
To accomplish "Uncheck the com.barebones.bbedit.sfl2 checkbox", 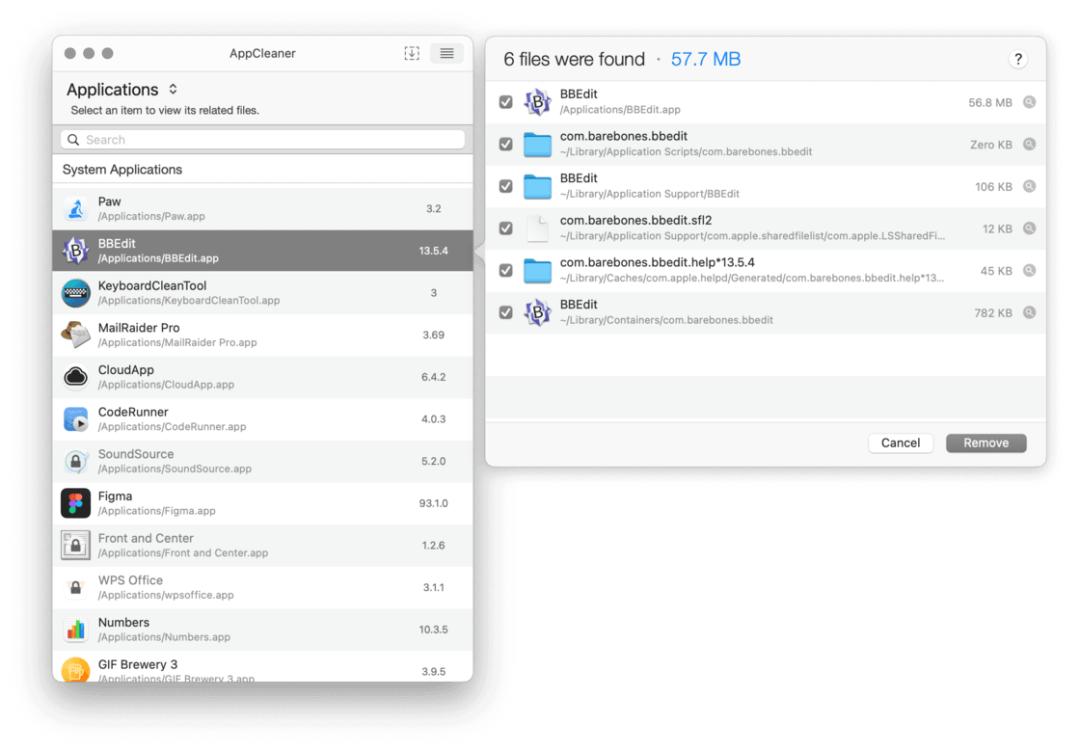I will [x=506, y=228].
